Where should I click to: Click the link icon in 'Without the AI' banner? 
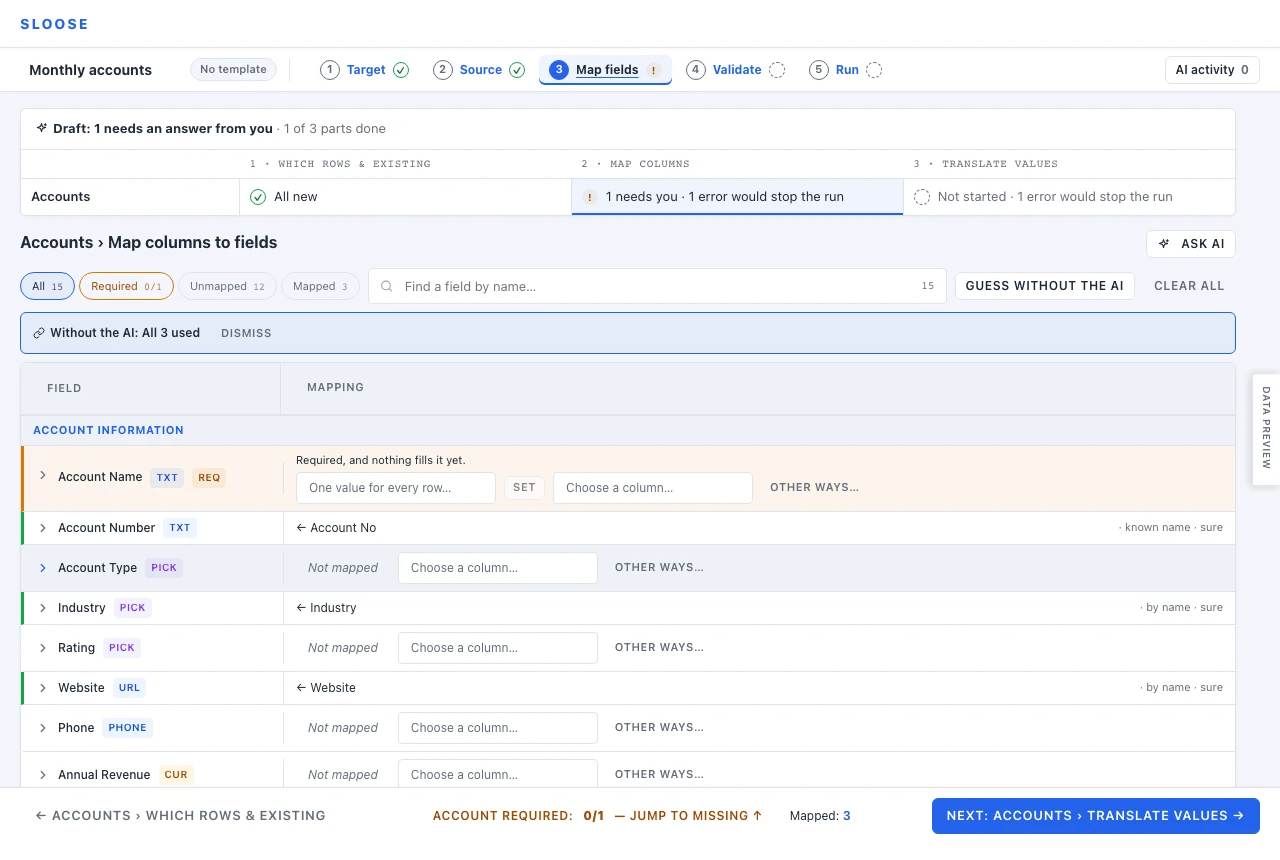pyautogui.click(x=39, y=333)
